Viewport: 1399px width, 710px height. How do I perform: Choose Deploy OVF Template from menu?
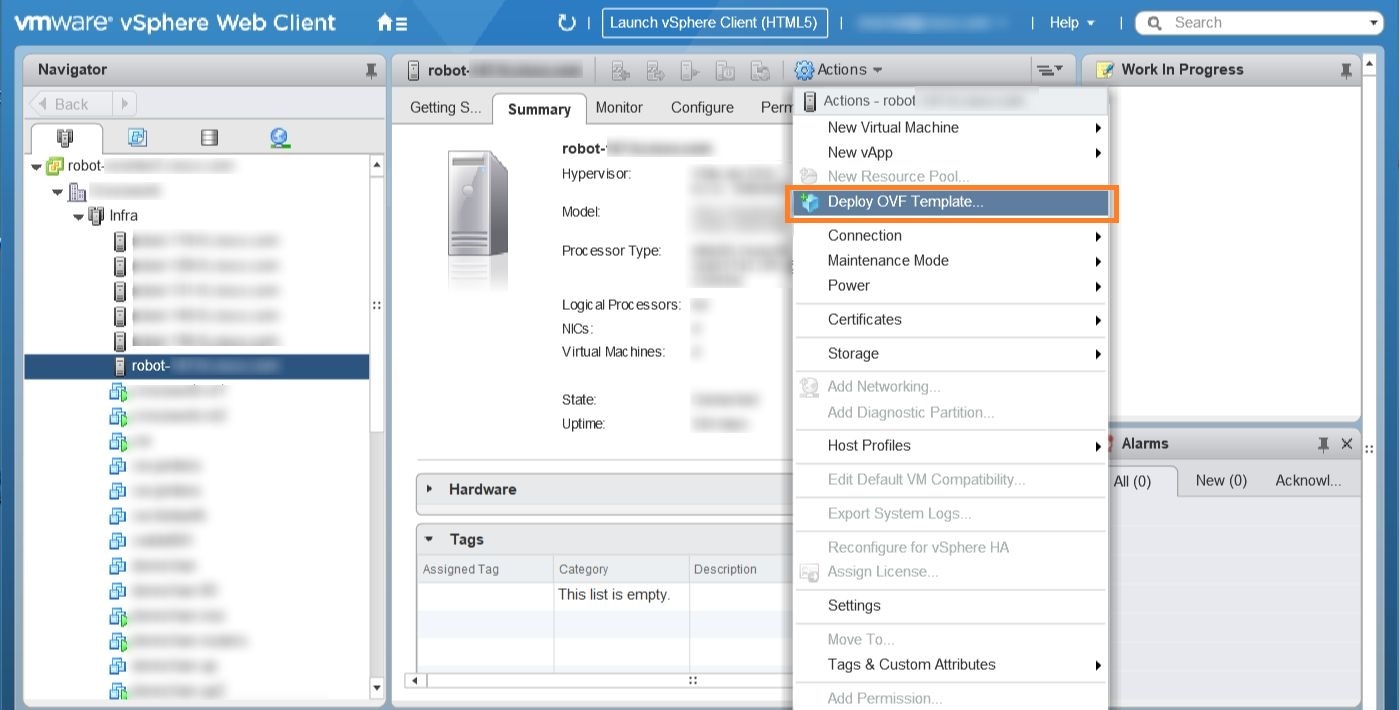[x=951, y=202]
